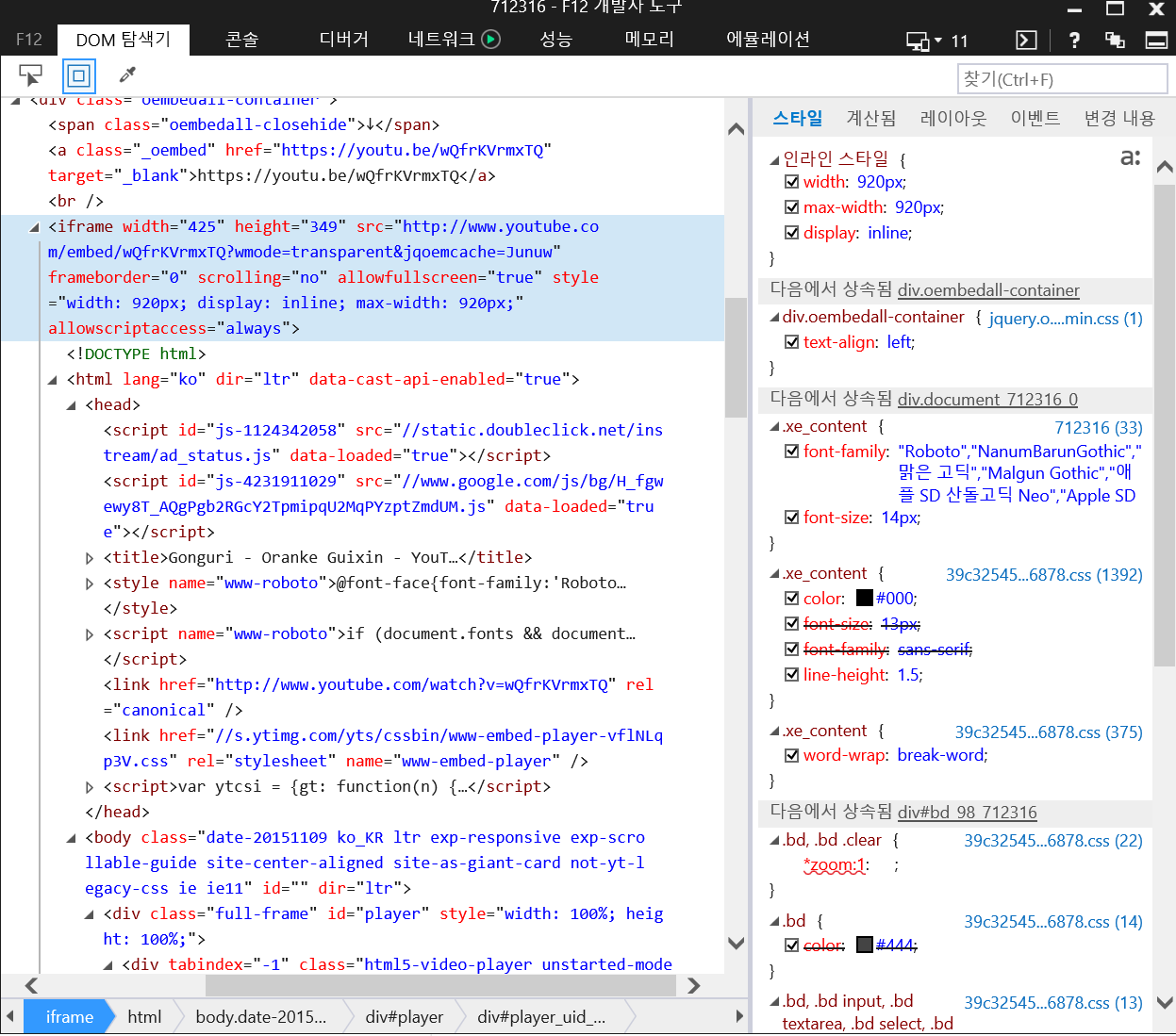1176x1036 pixels.
Task: Disable the font-family Roboto property
Action: point(792,452)
